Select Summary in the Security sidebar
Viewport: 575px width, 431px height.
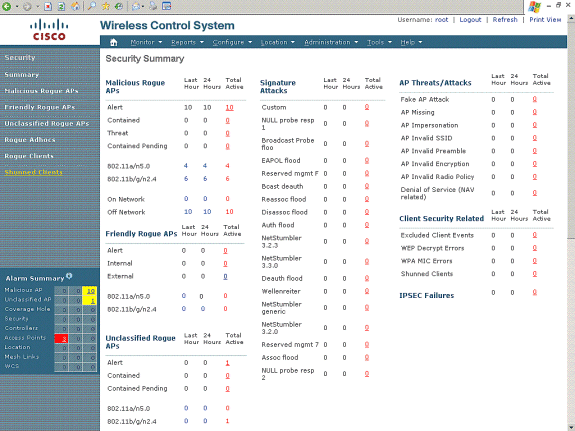pos(22,75)
